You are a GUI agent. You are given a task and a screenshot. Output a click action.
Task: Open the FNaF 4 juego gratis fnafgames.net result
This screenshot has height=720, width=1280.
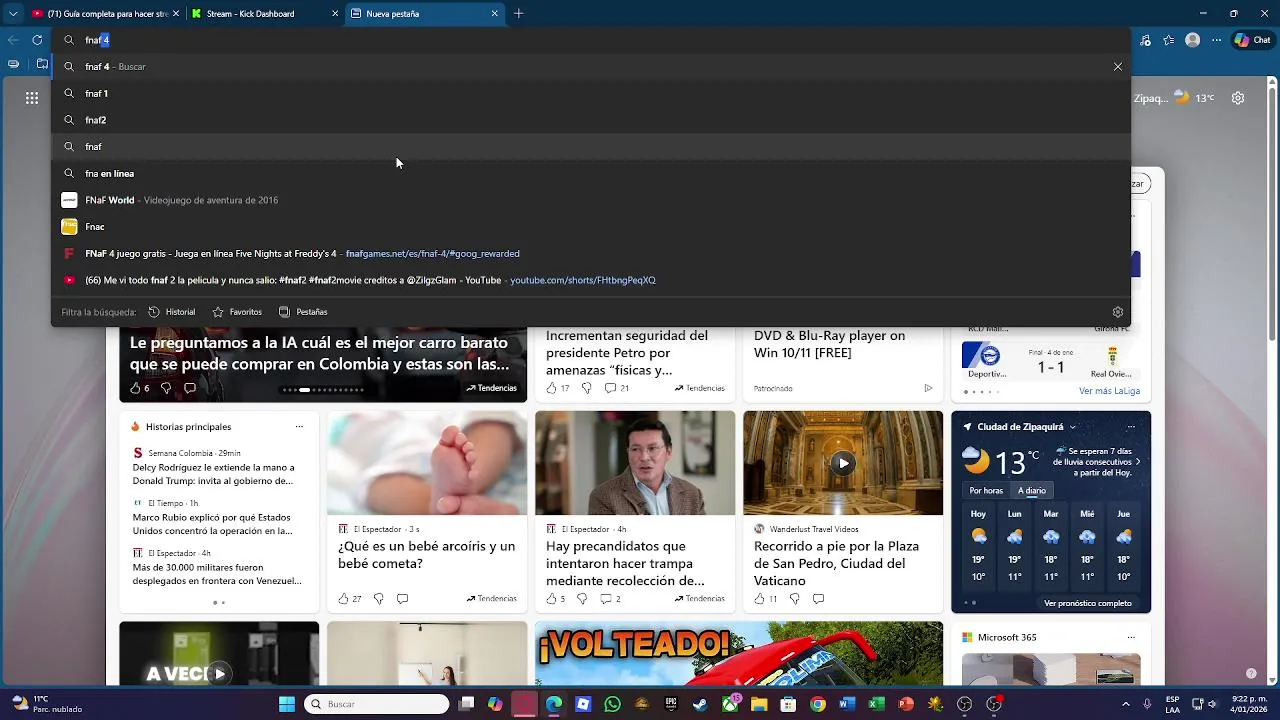[x=590, y=253]
